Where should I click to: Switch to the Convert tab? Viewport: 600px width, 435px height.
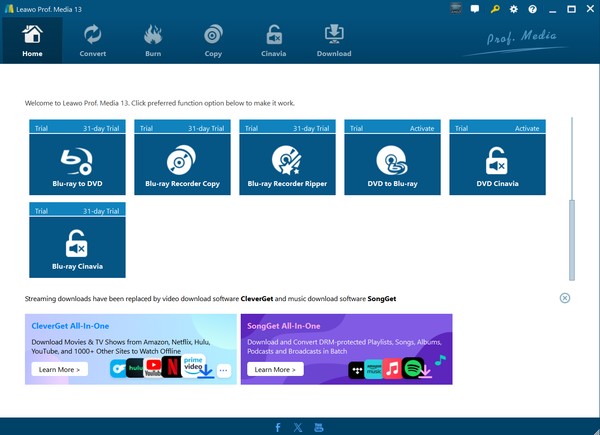click(x=93, y=41)
